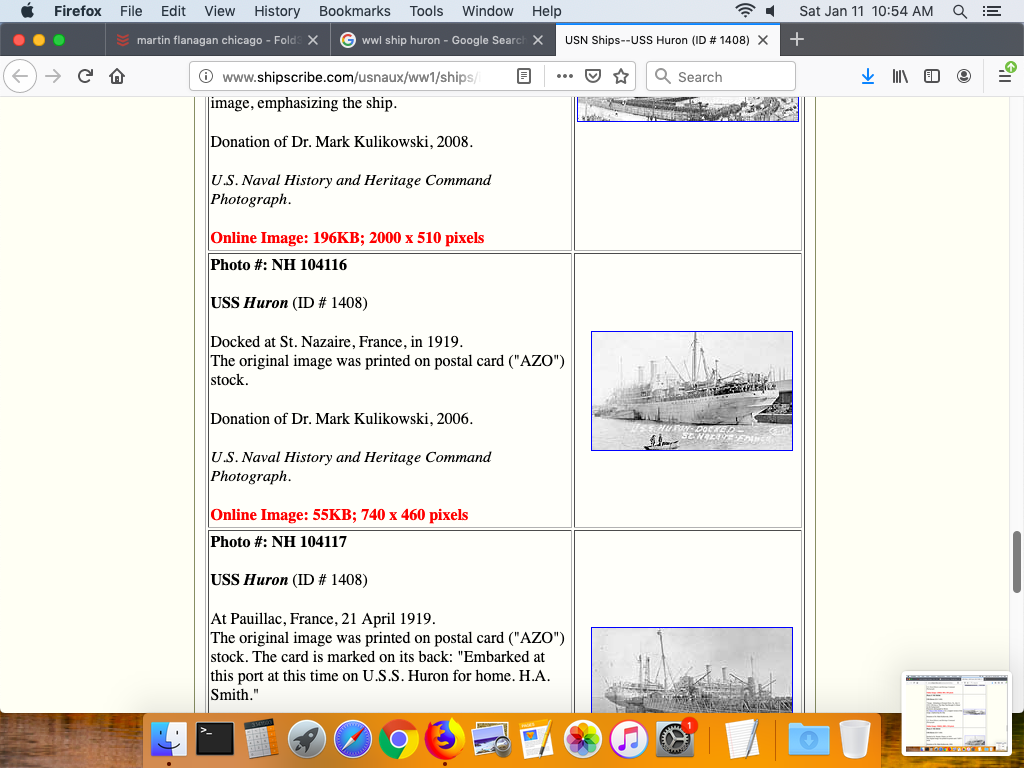Click the Home icon in toolbar
The width and height of the screenshot is (1024, 768).
(x=117, y=77)
